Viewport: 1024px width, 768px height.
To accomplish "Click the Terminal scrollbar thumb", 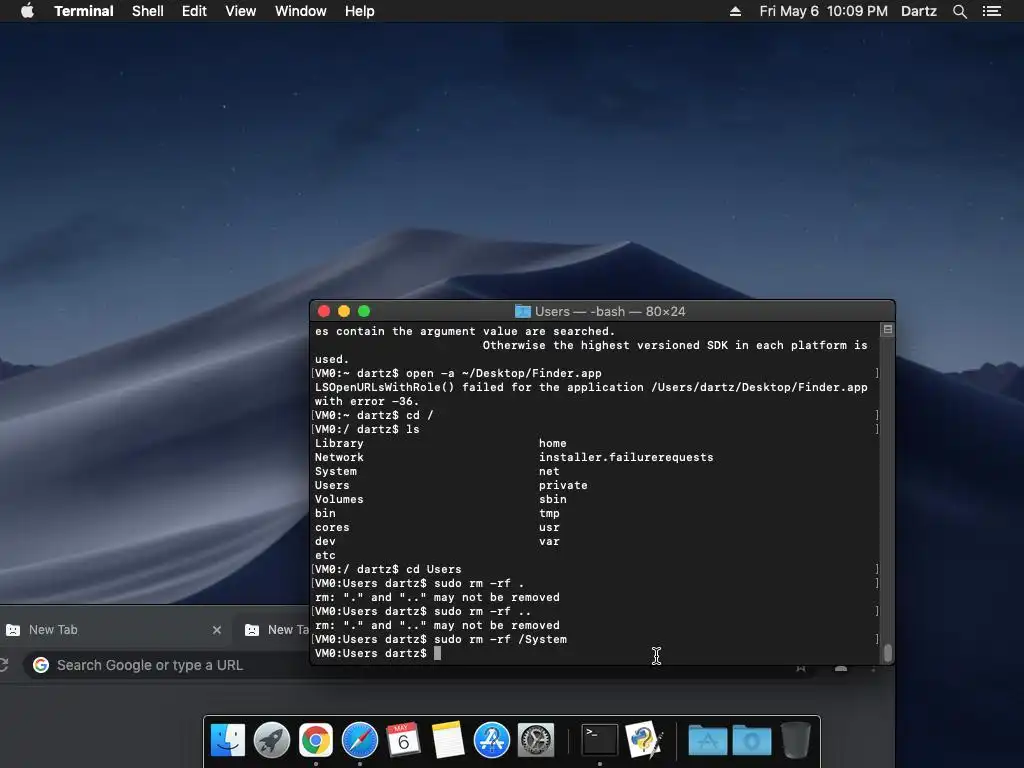I will (888, 652).
